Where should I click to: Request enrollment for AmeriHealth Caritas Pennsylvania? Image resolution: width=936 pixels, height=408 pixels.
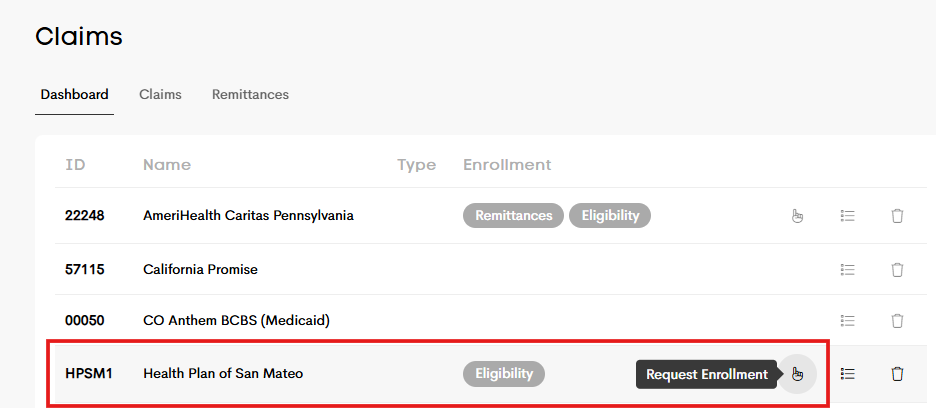797,216
